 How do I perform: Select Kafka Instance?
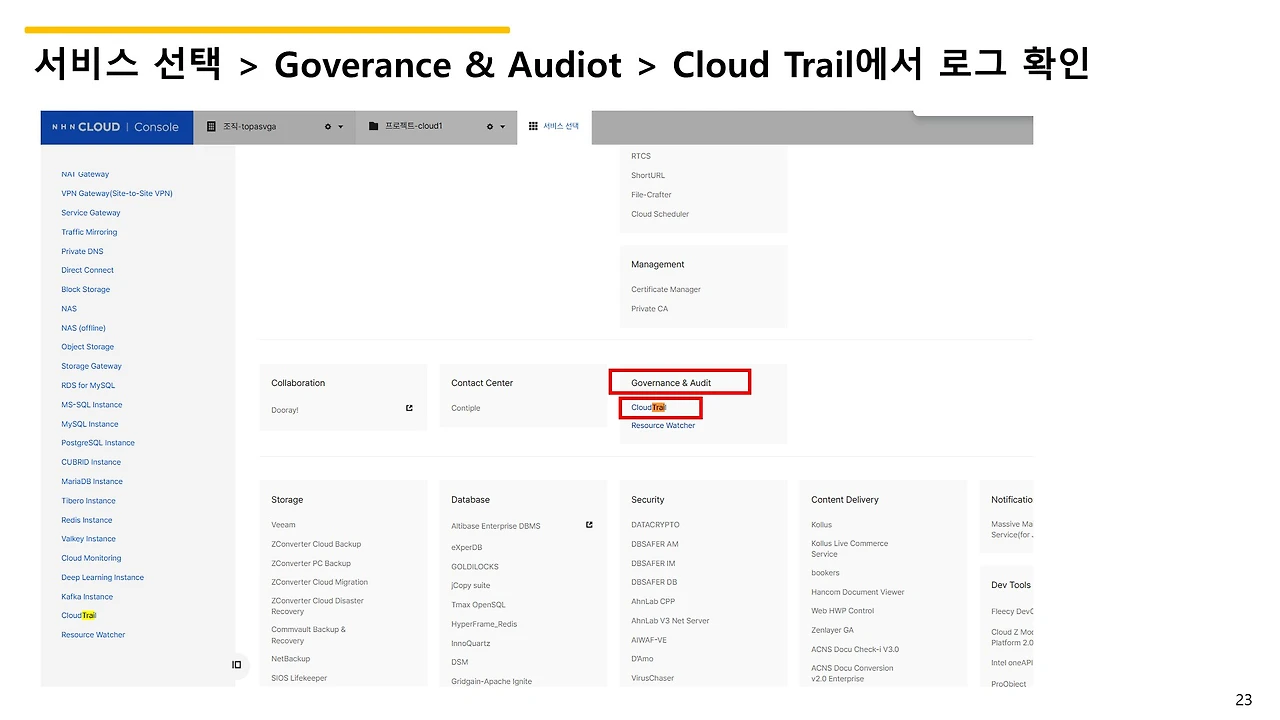coord(87,597)
